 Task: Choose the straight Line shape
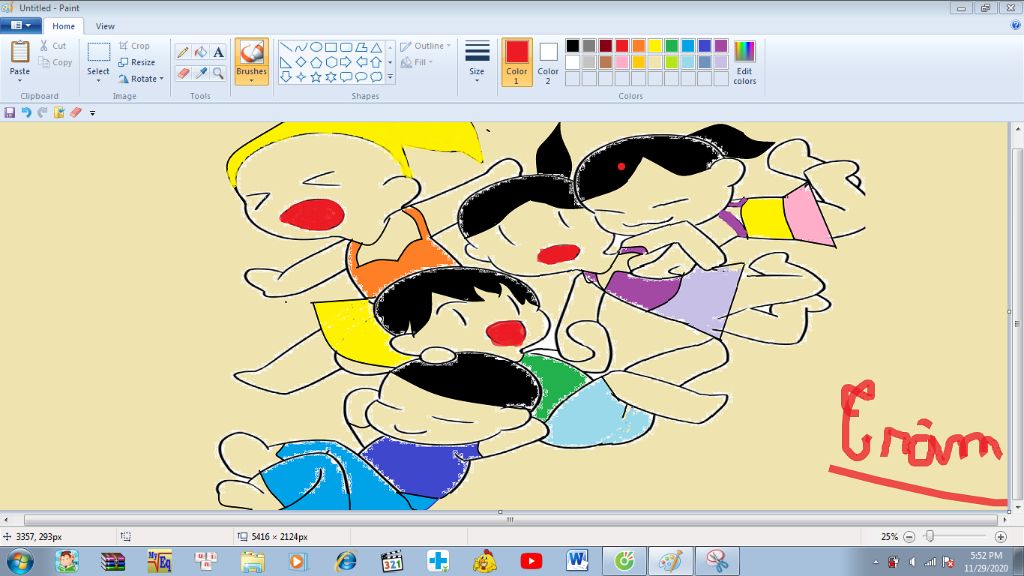click(285, 47)
